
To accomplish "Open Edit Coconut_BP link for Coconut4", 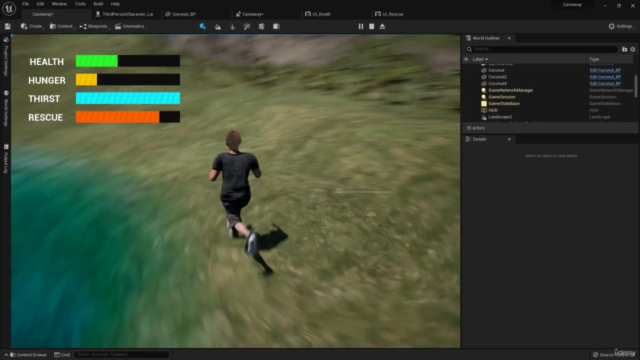I will pos(605,84).
